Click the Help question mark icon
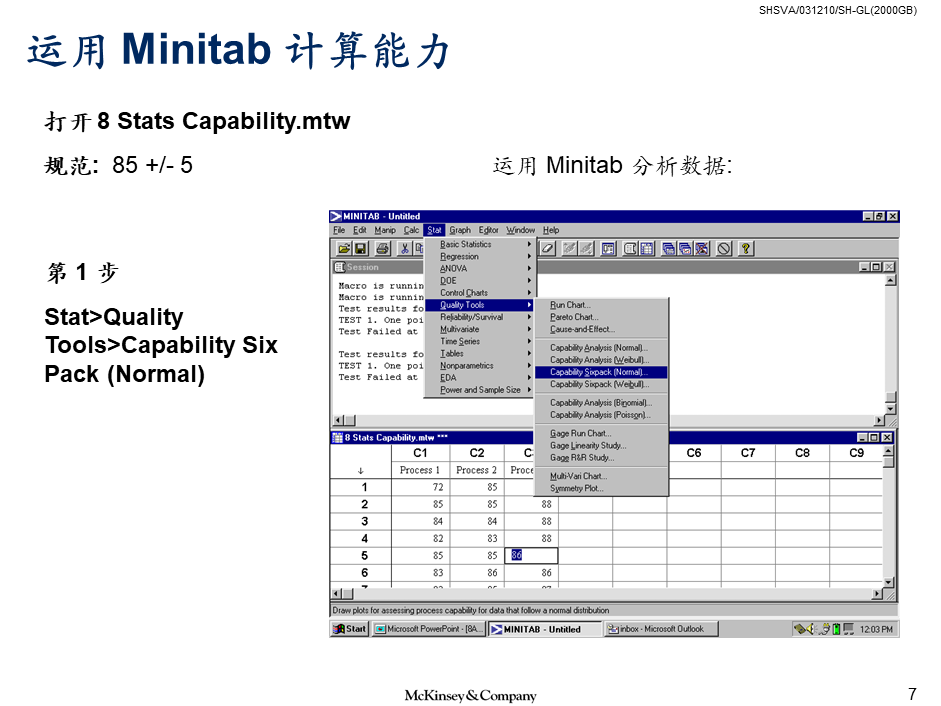This screenshot has height=706, width=941. click(x=746, y=248)
